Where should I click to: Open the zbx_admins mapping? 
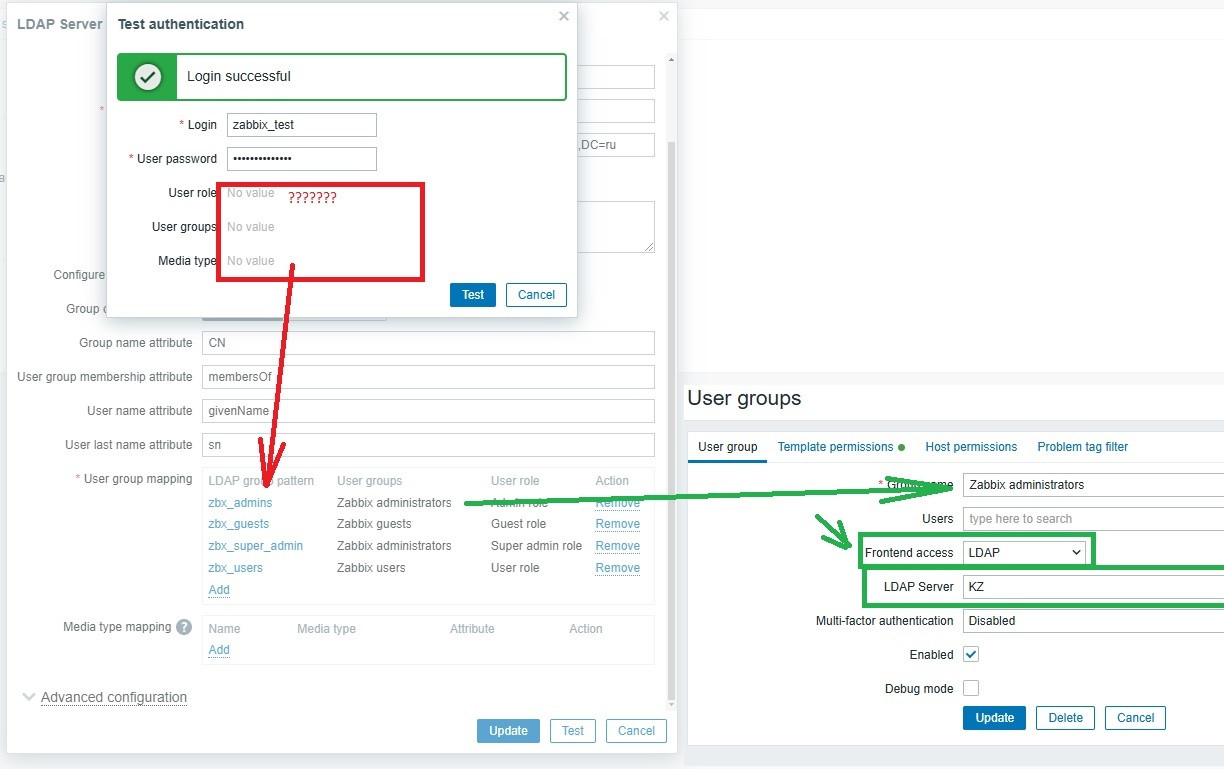click(x=240, y=503)
